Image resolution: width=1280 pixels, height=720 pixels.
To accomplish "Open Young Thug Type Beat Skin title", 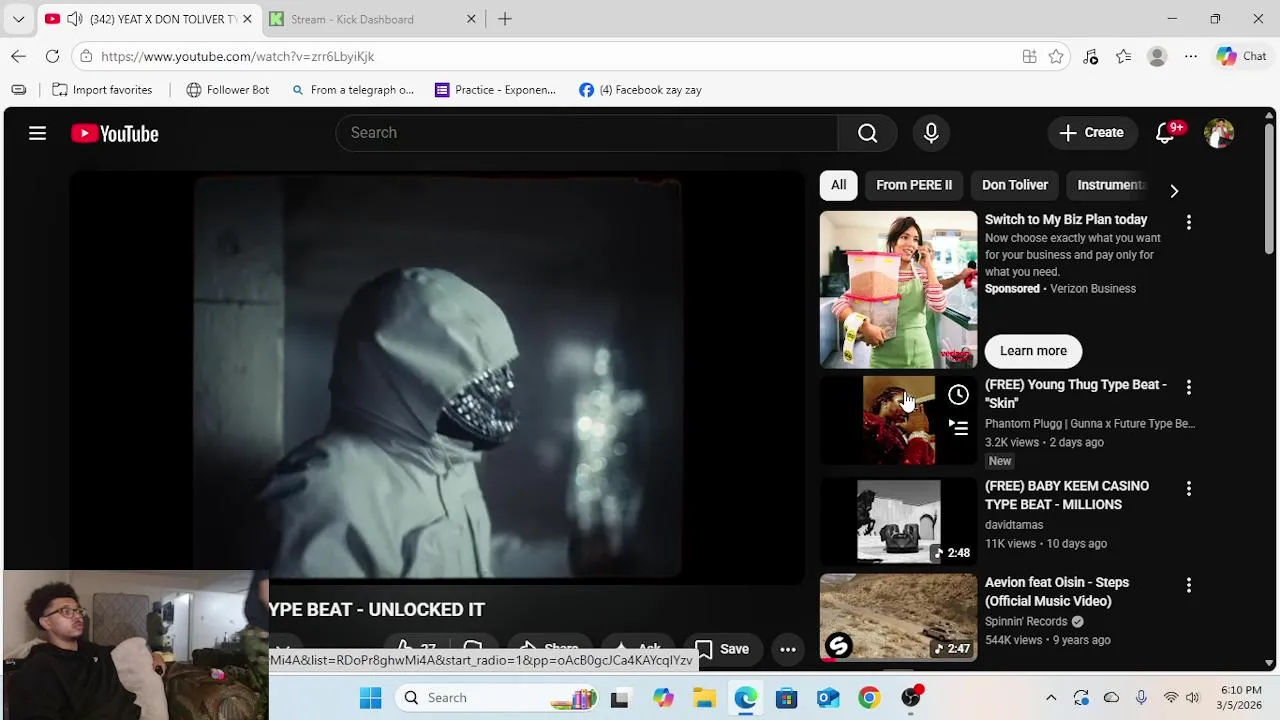I will [1076, 394].
